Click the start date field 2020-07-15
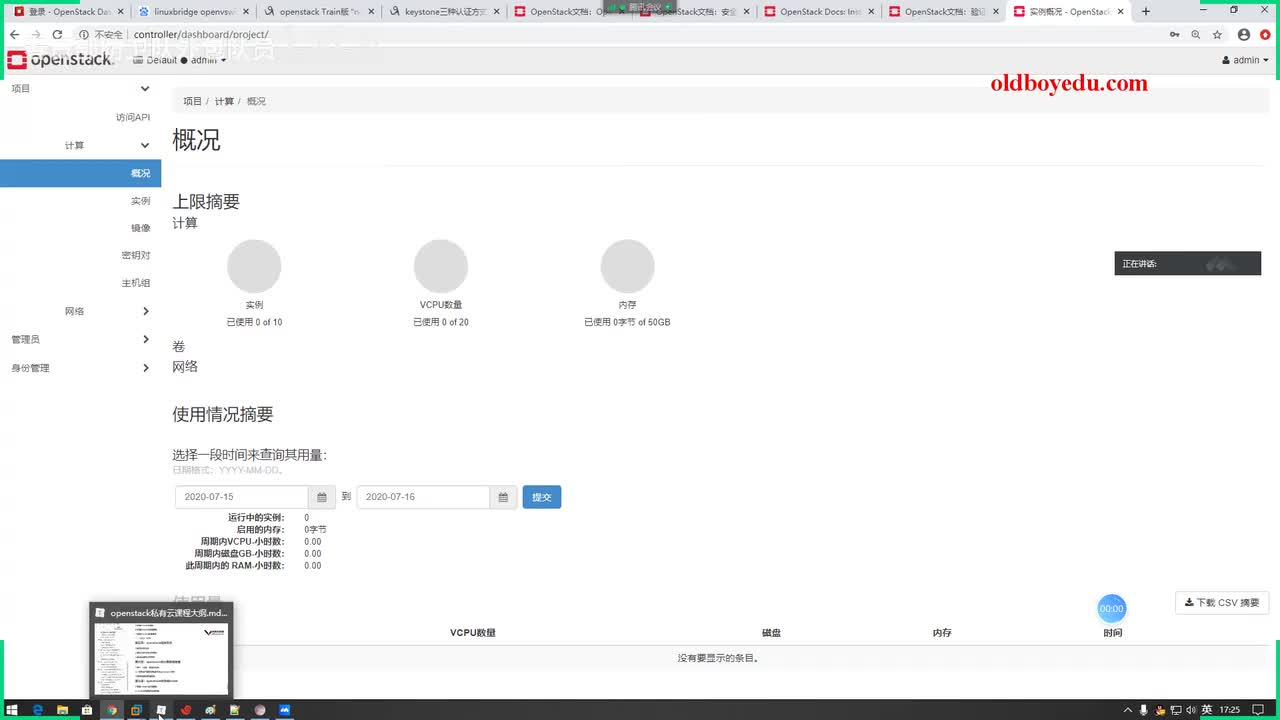 (x=242, y=497)
